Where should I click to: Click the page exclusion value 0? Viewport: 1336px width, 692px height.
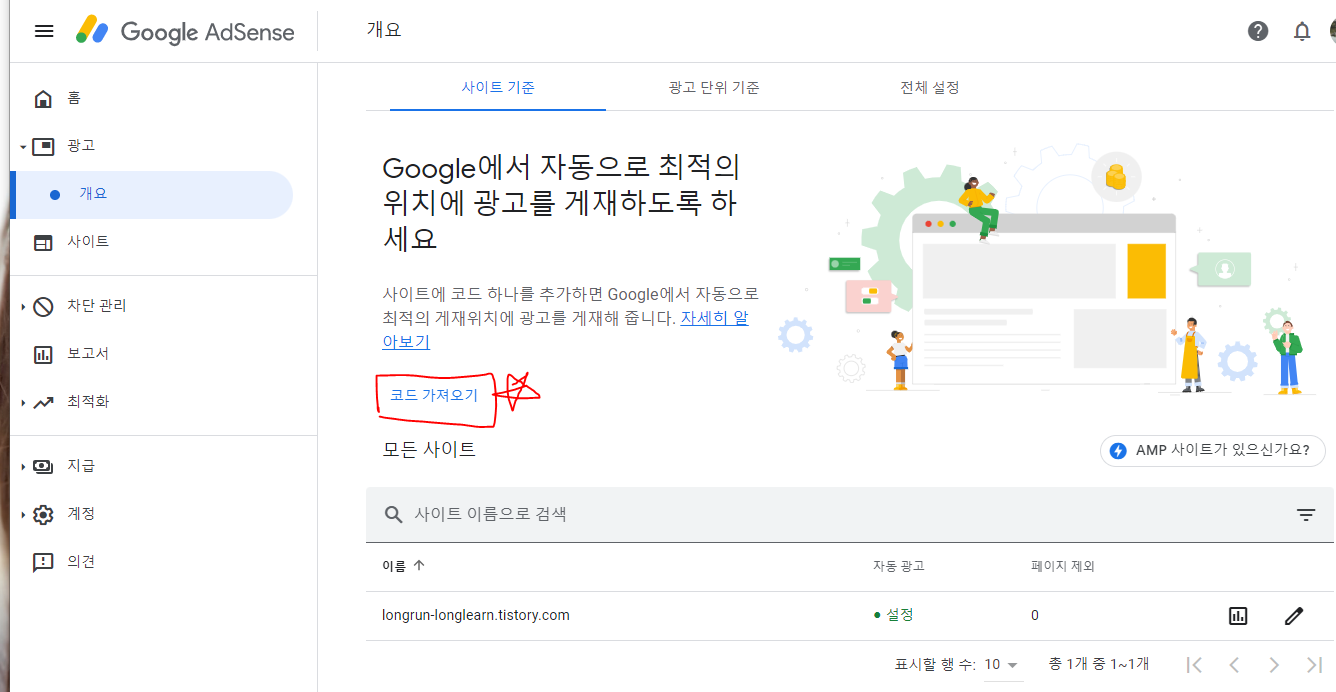pyautogui.click(x=1035, y=616)
